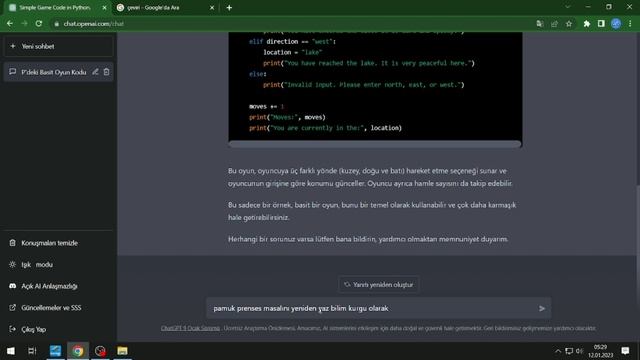
Task: Open the notification center icon
Action: click(x=625, y=351)
